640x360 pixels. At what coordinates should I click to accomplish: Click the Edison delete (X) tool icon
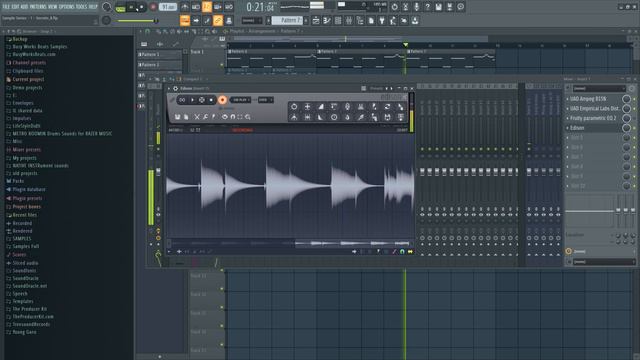point(197,117)
